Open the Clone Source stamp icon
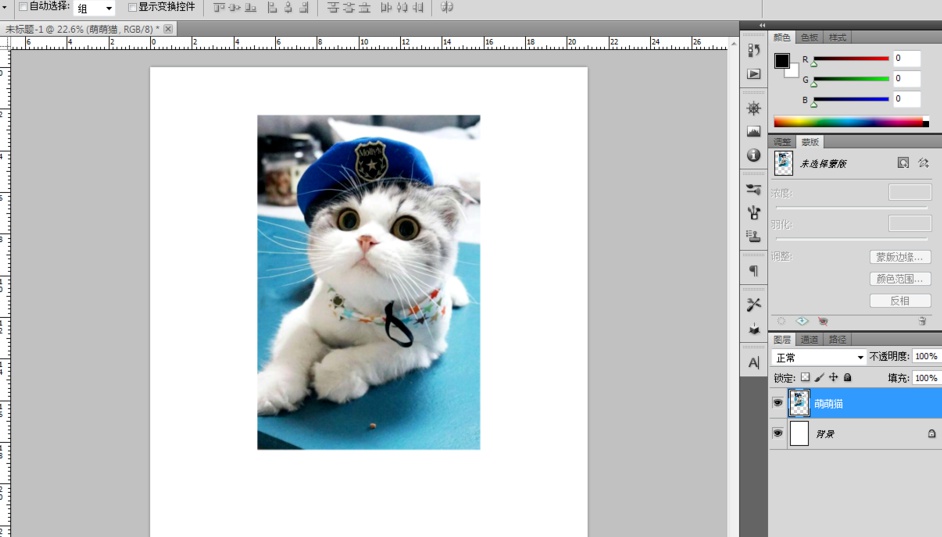This screenshot has height=537, width=942. tap(753, 235)
